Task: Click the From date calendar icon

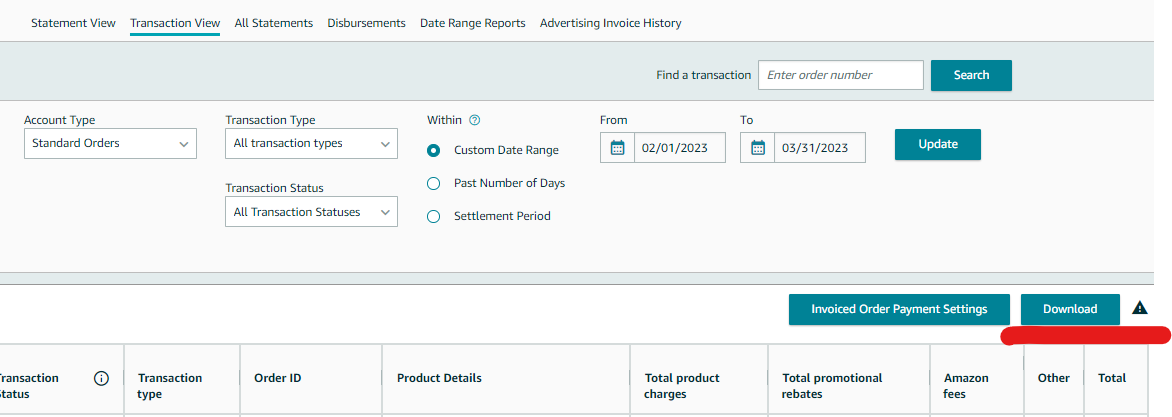Action: 617,148
